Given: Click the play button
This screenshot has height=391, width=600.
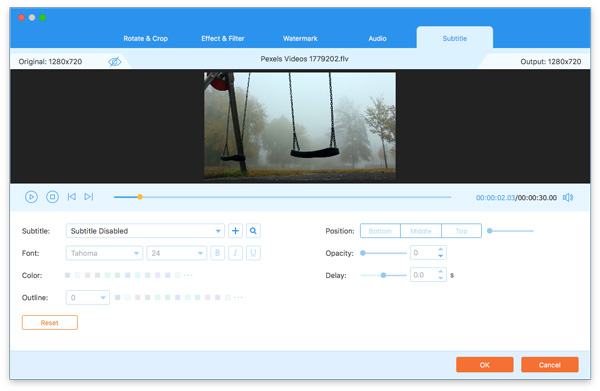Looking at the screenshot, I should coord(31,197).
